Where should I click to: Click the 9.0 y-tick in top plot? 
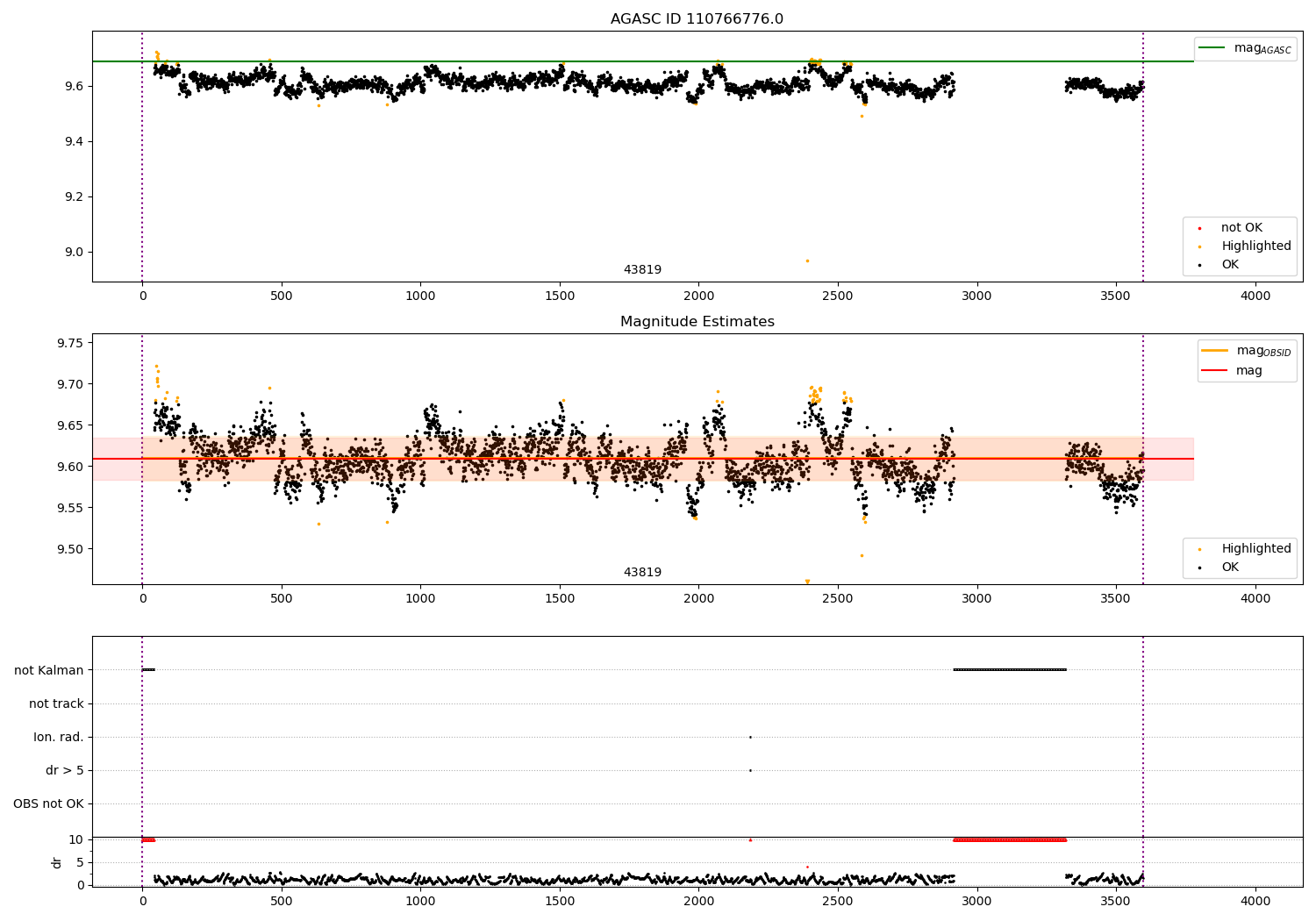[x=73, y=253]
